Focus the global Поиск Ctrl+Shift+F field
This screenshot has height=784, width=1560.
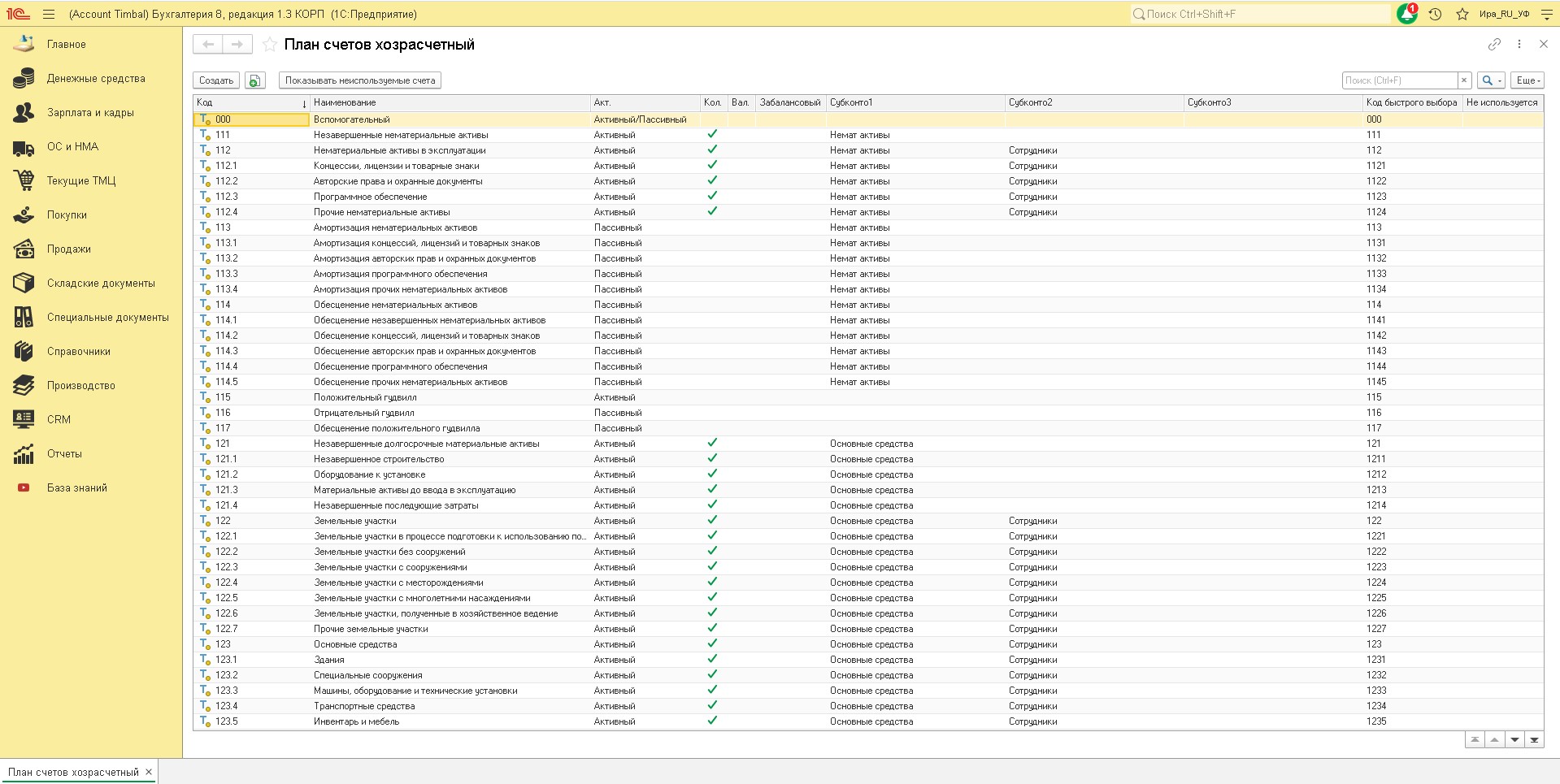1260,14
